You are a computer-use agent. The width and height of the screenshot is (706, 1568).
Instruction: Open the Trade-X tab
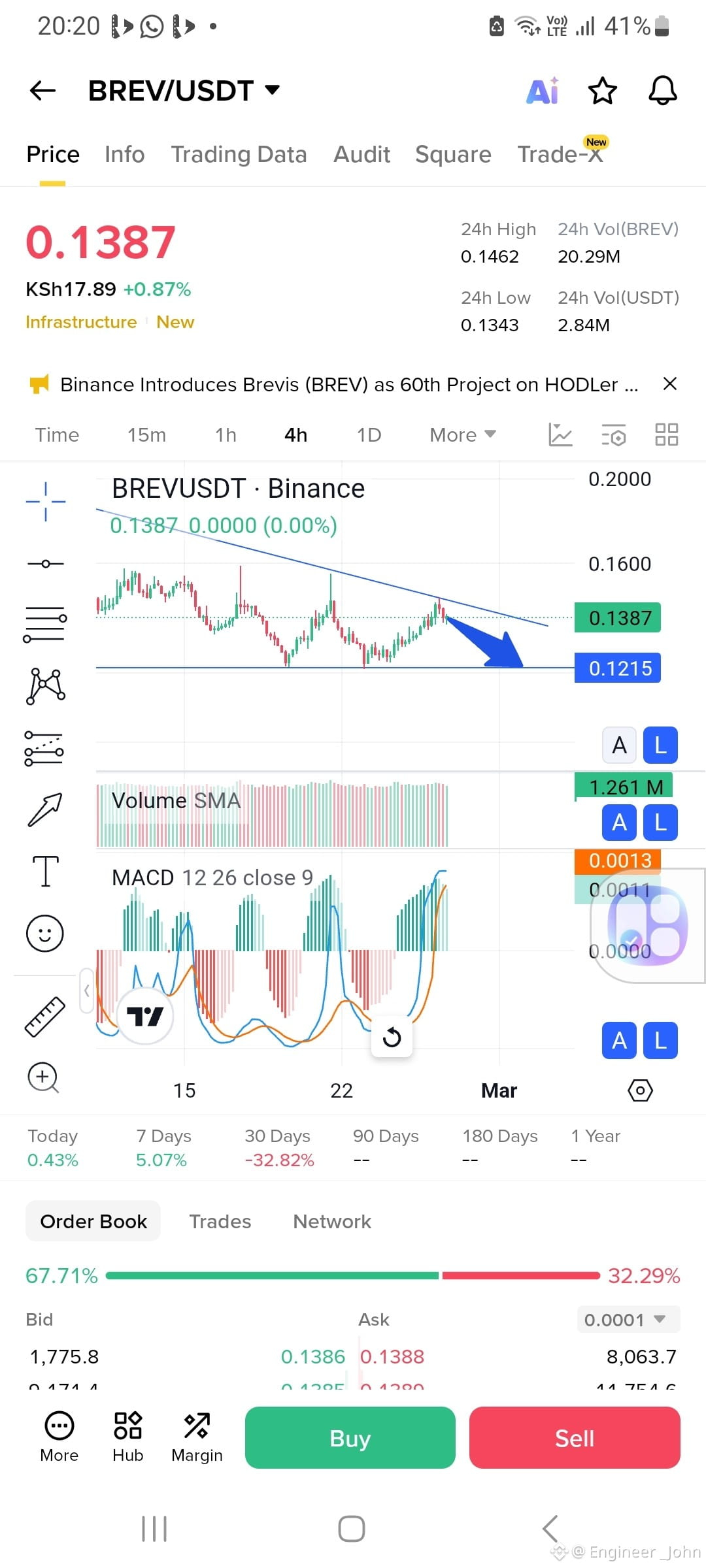pyautogui.click(x=560, y=154)
